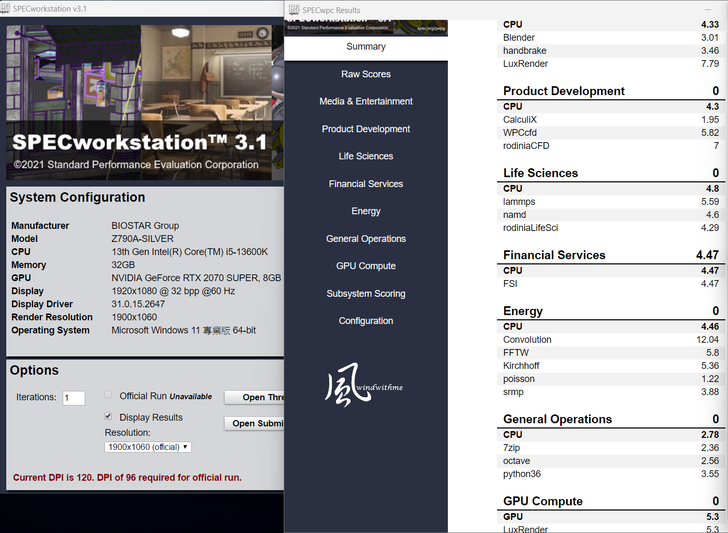Enable the Official Run checkbox
The width and height of the screenshot is (728, 533).
[x=109, y=396]
